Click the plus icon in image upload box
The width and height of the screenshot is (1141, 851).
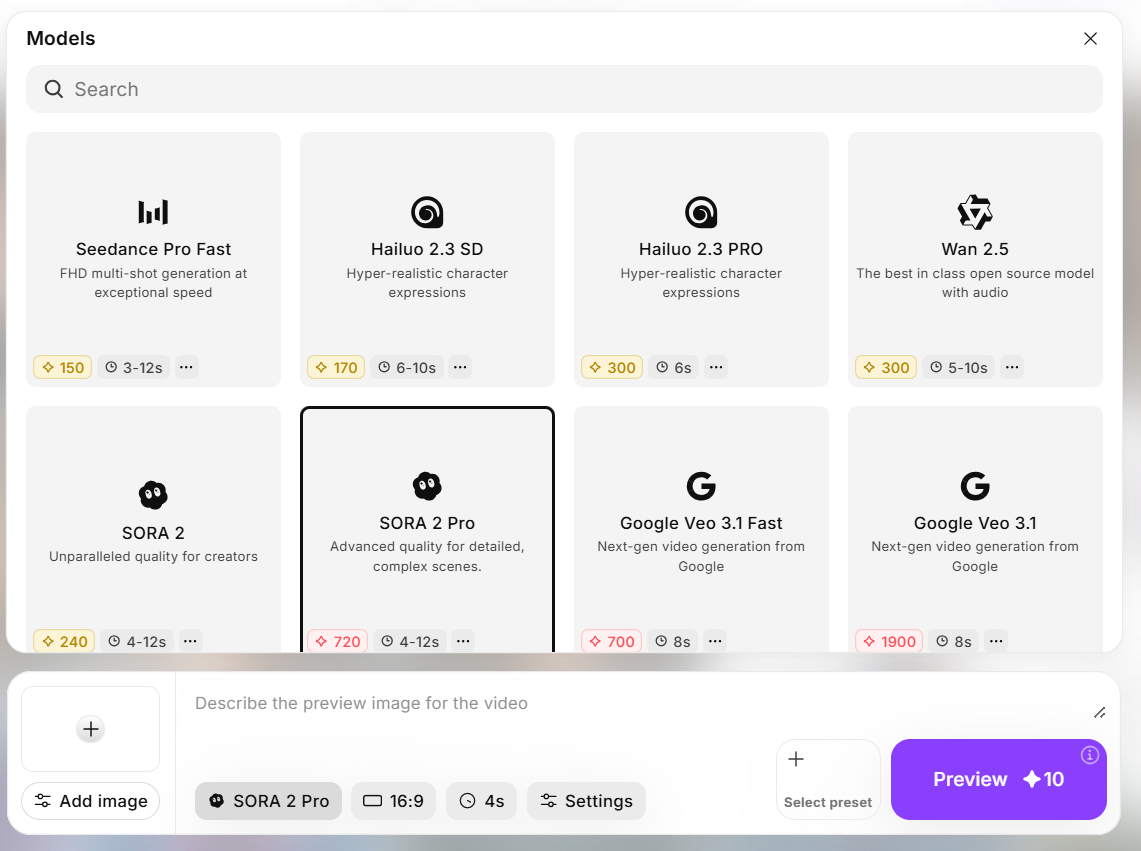pyautogui.click(x=91, y=729)
